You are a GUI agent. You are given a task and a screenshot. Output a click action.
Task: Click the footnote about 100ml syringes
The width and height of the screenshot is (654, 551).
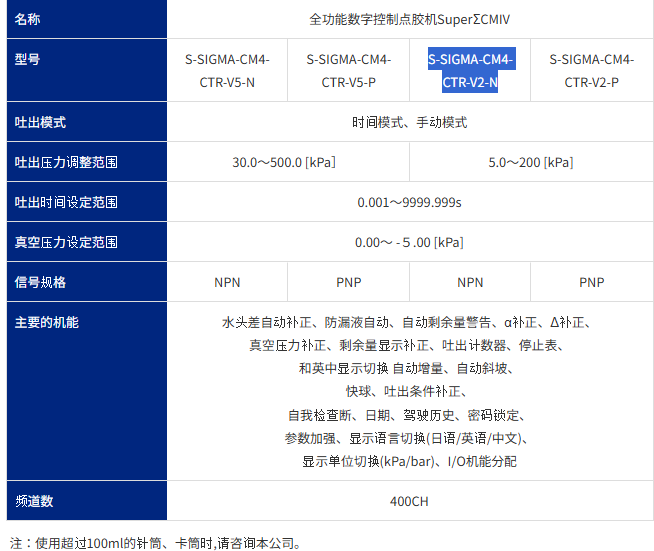(x=155, y=543)
